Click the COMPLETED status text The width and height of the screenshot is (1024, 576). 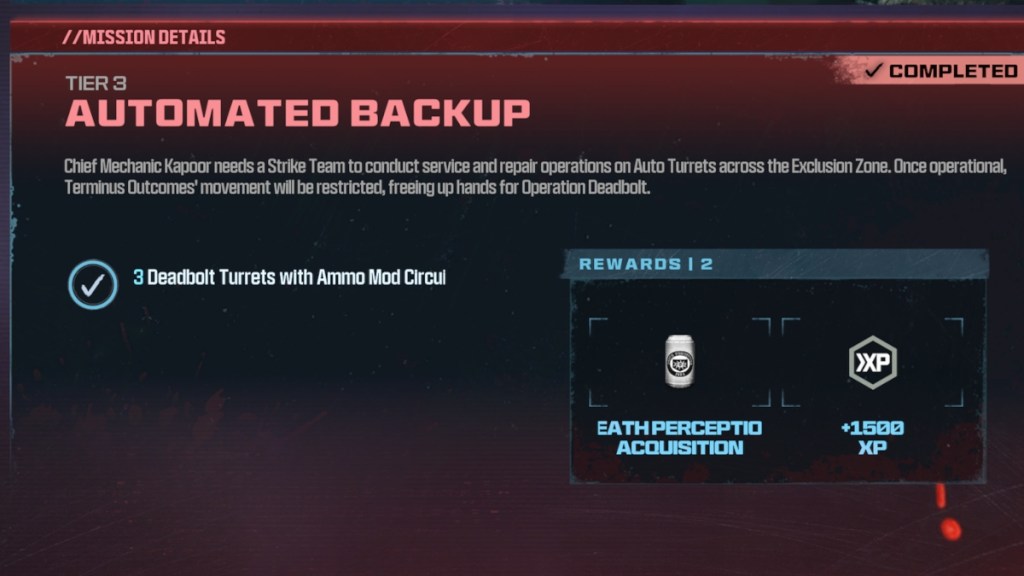[x=953, y=71]
